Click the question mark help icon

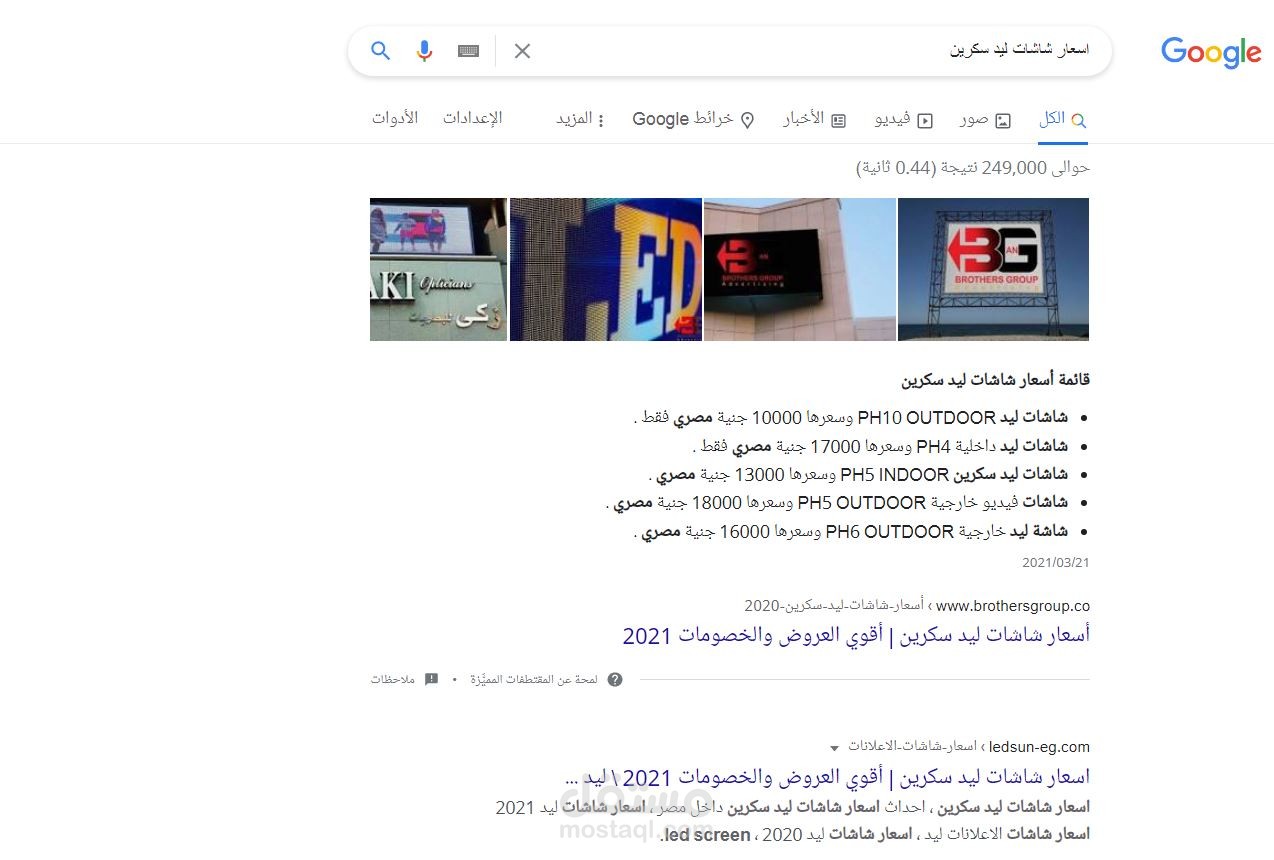(615, 680)
